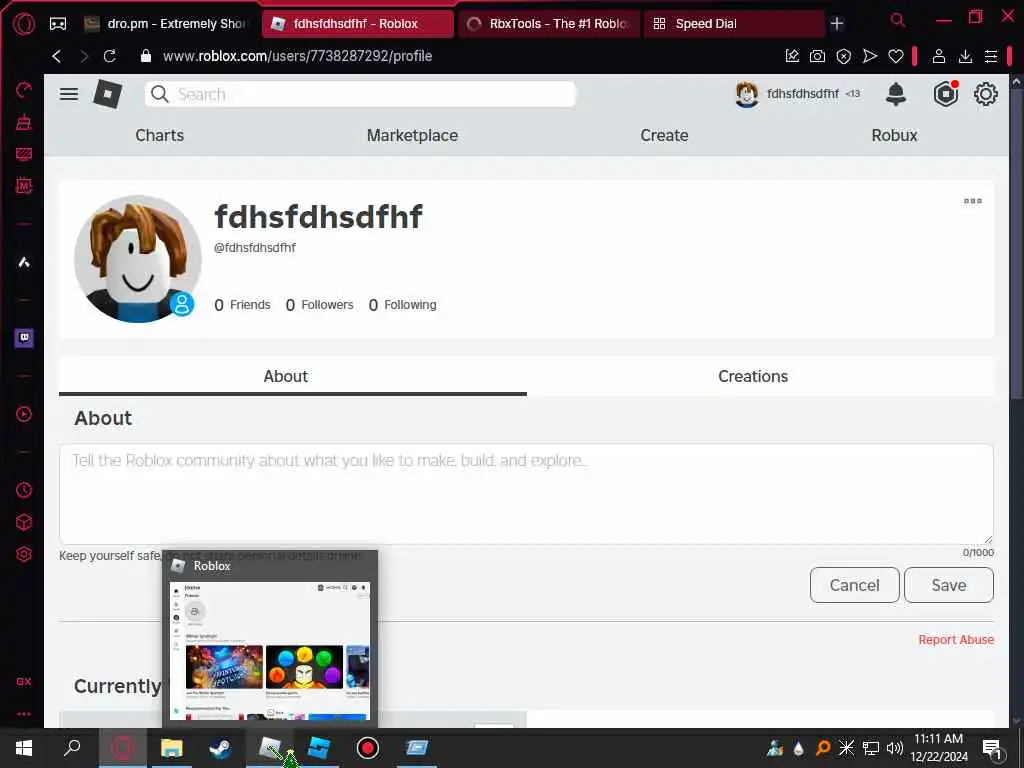Click the send/flow arrow icon in the address bar
1024x768 pixels.
point(869,56)
